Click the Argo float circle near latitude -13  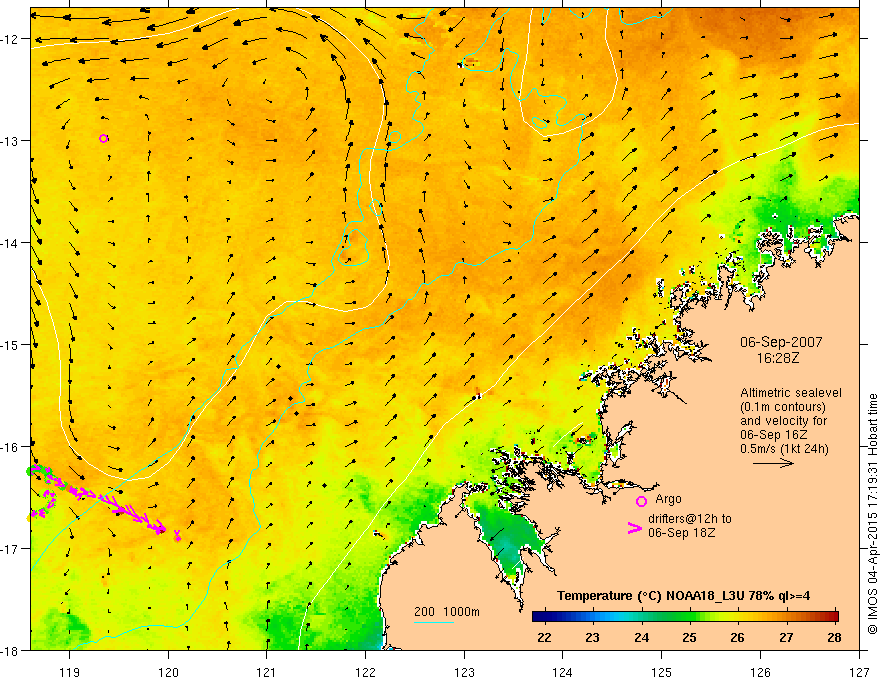(103, 139)
